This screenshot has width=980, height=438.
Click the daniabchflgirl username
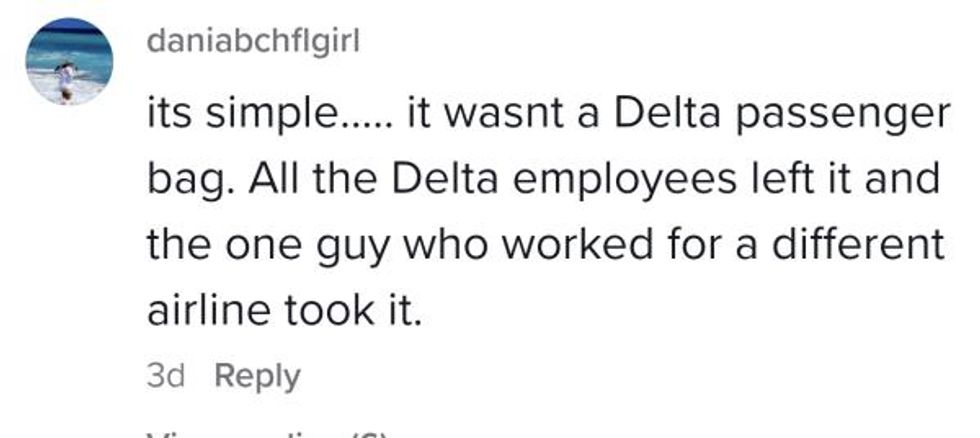252,42
